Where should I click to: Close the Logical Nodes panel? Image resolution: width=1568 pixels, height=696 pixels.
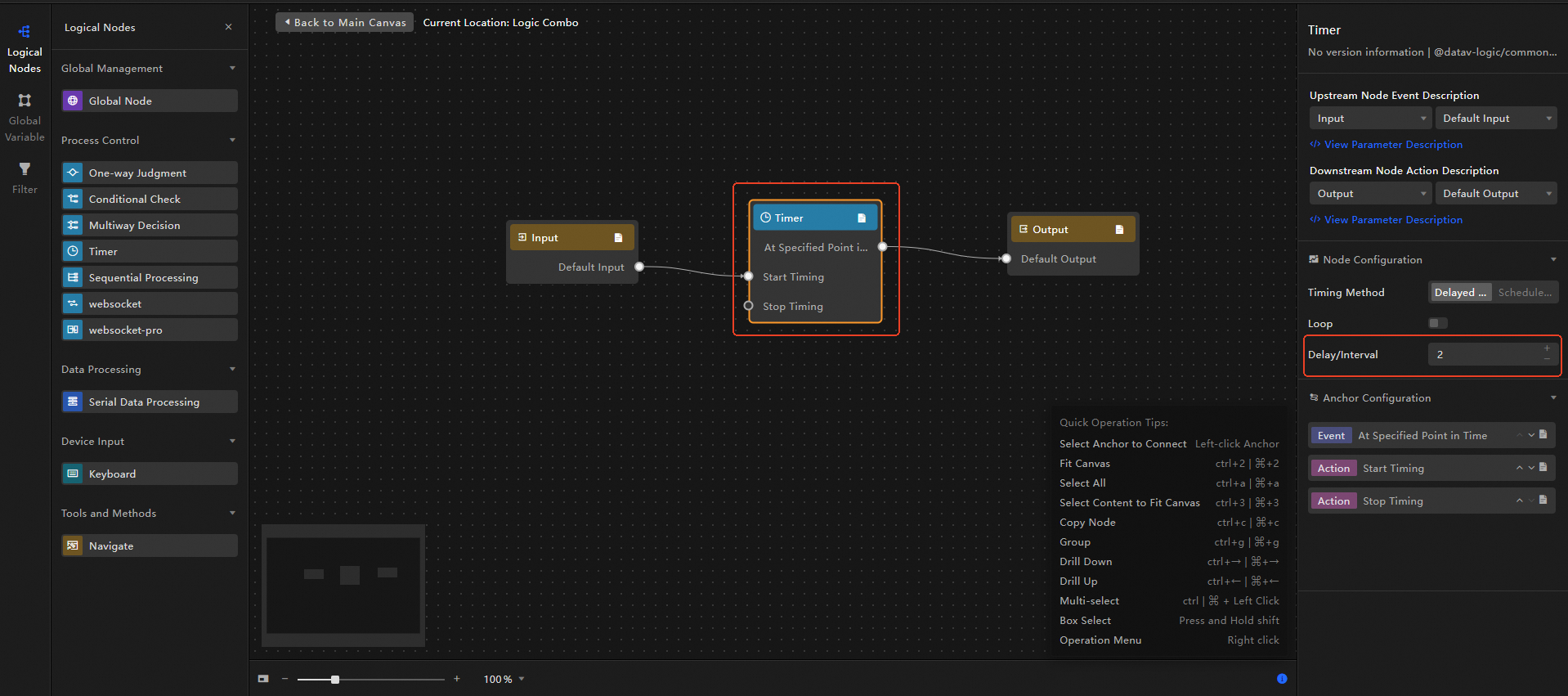(228, 27)
